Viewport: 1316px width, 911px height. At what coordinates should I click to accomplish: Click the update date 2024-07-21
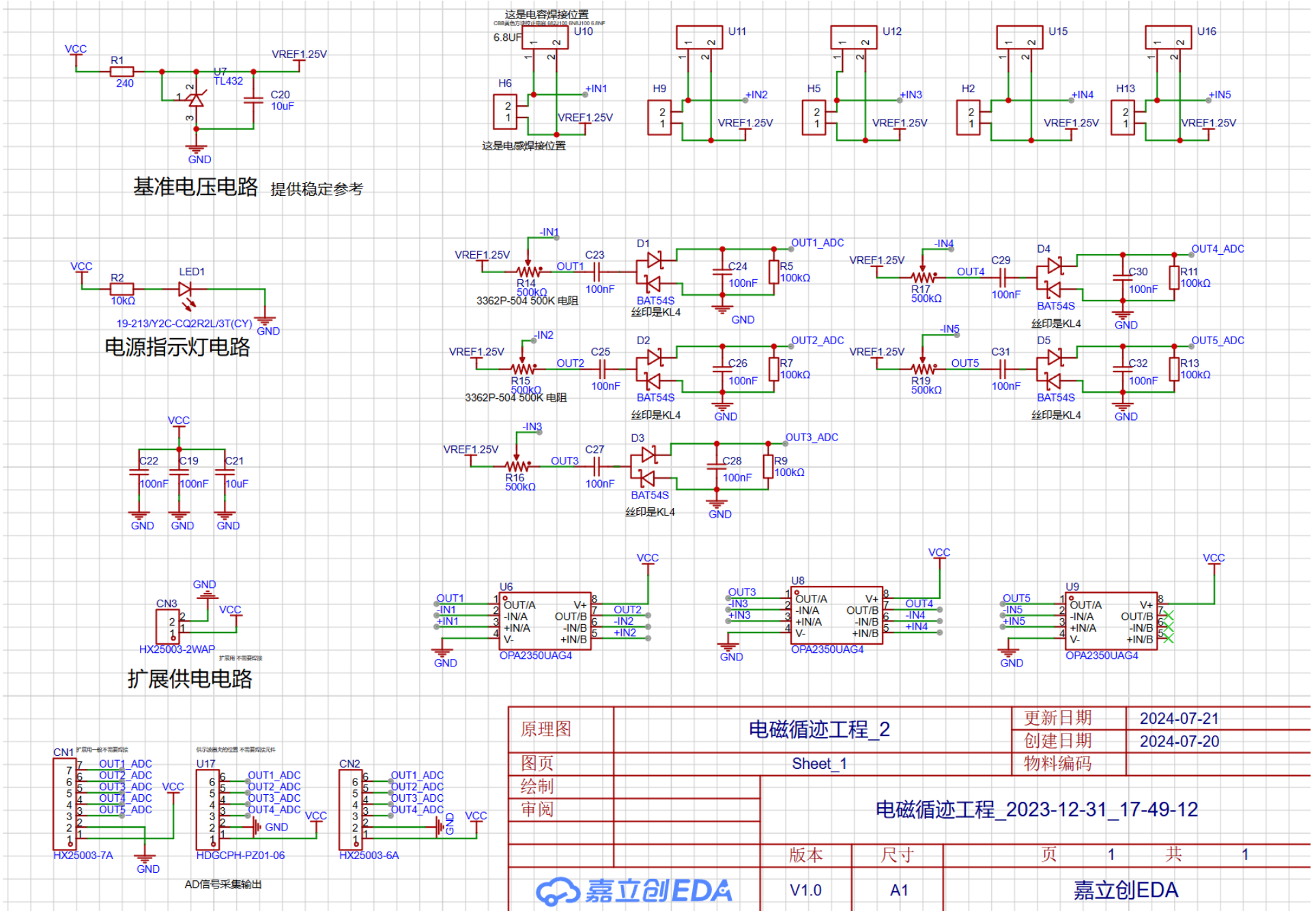(1180, 719)
